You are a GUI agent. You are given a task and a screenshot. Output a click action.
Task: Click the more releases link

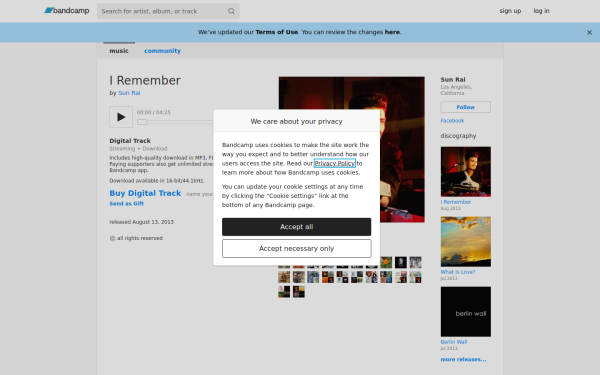[463, 359]
